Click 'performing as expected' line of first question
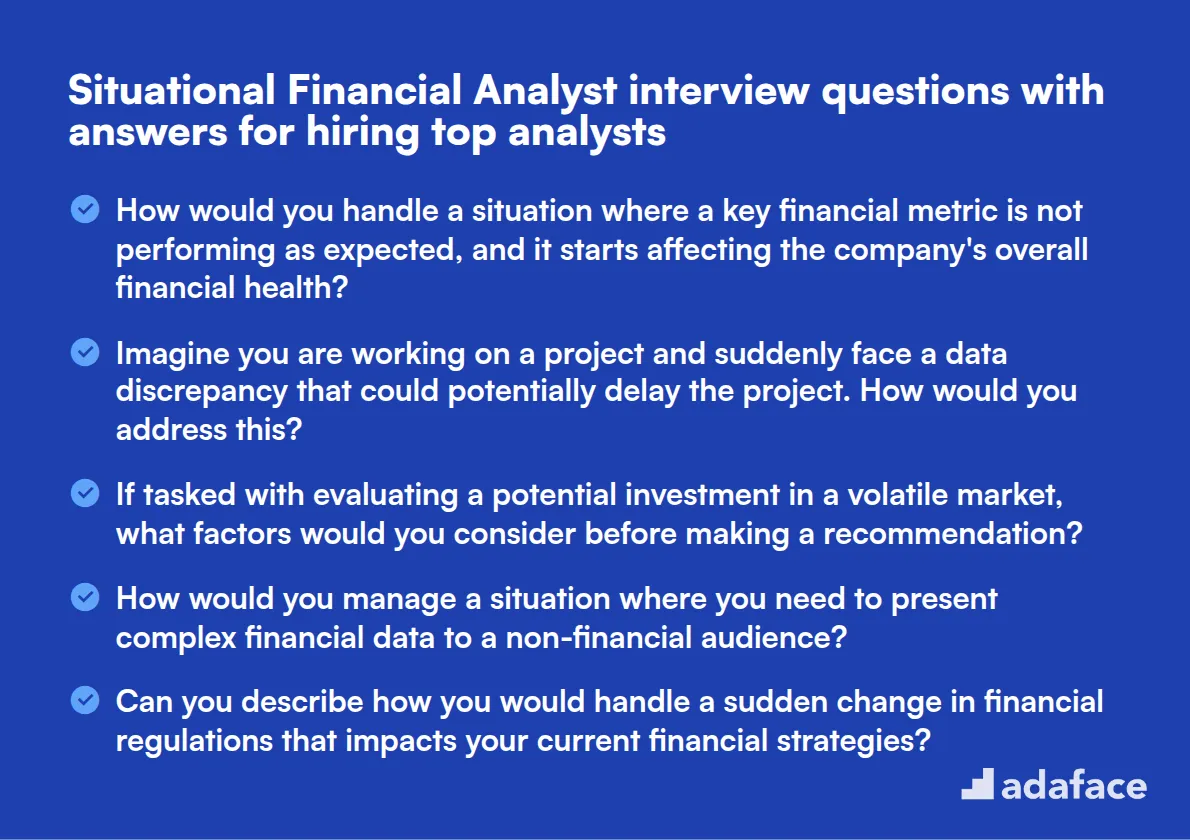Viewport: 1190px width, 840px height. click(602, 250)
